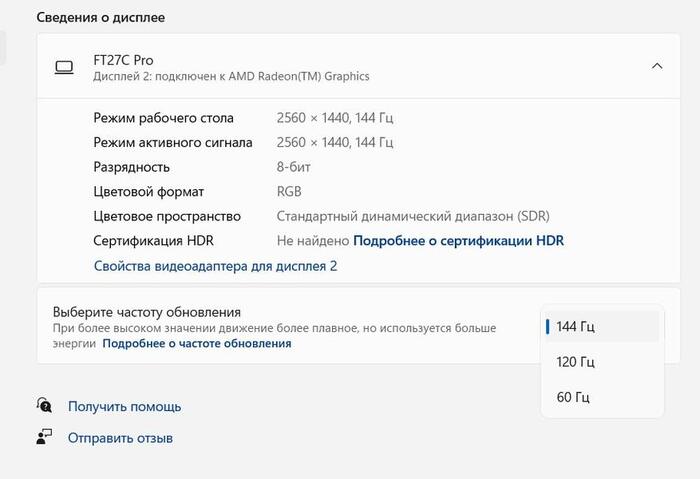Click the '8-бит' bit depth value
The image size is (700, 479).
pos(293,167)
